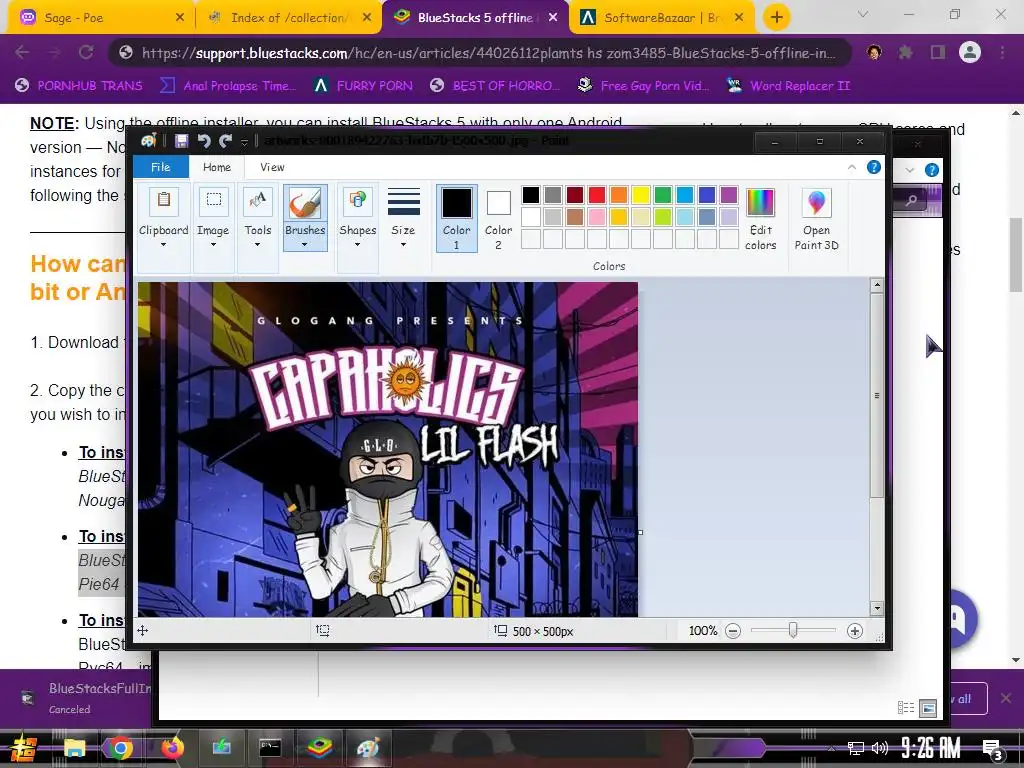Open the Chrome three-dot menu
Viewport: 1024px width, 768px height.
[1002, 52]
